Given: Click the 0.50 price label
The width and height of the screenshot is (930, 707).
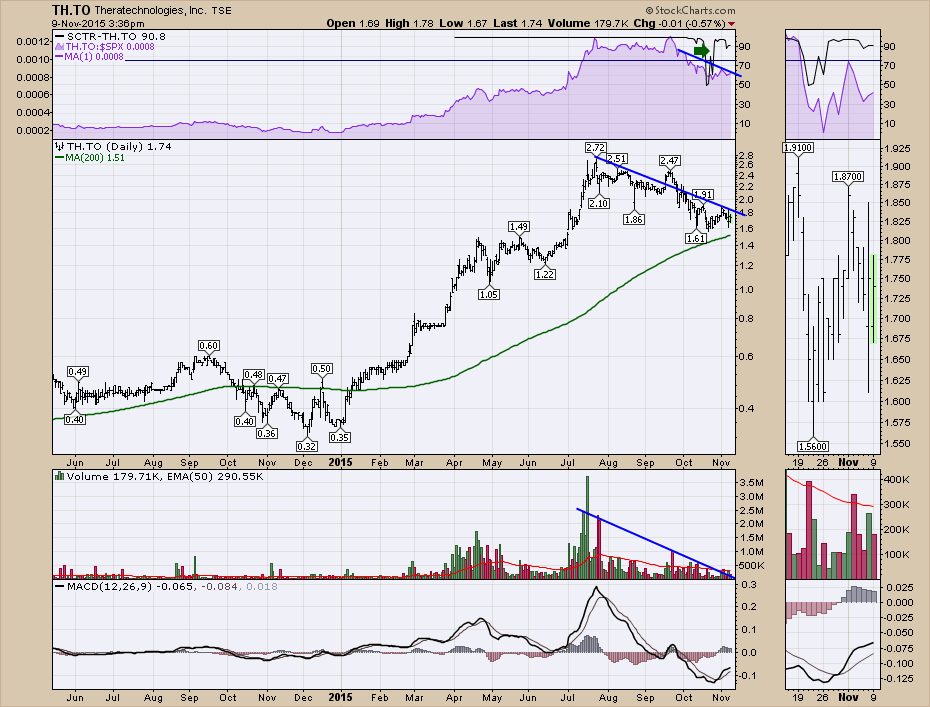Looking at the screenshot, I should [321, 368].
